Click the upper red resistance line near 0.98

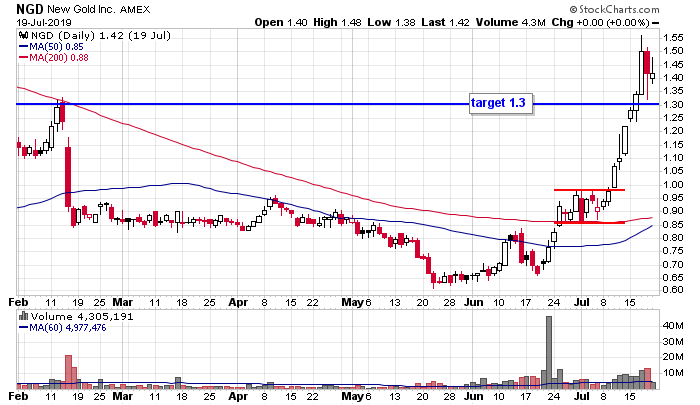pyautogui.click(x=589, y=190)
